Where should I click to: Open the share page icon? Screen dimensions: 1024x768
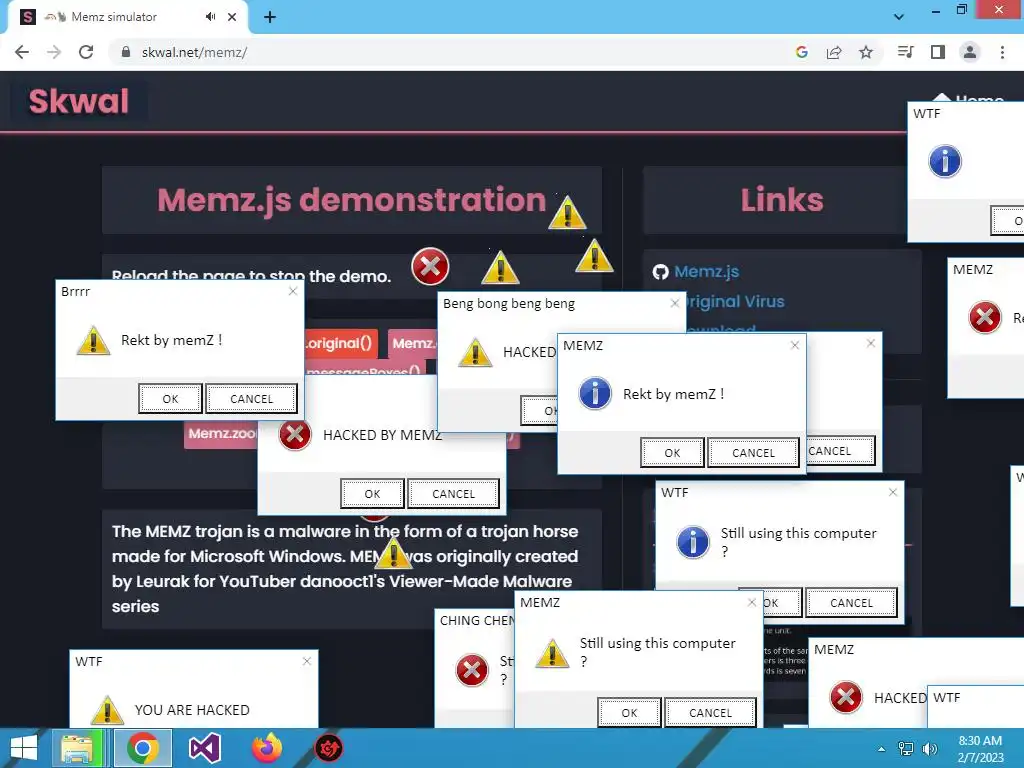(x=834, y=52)
